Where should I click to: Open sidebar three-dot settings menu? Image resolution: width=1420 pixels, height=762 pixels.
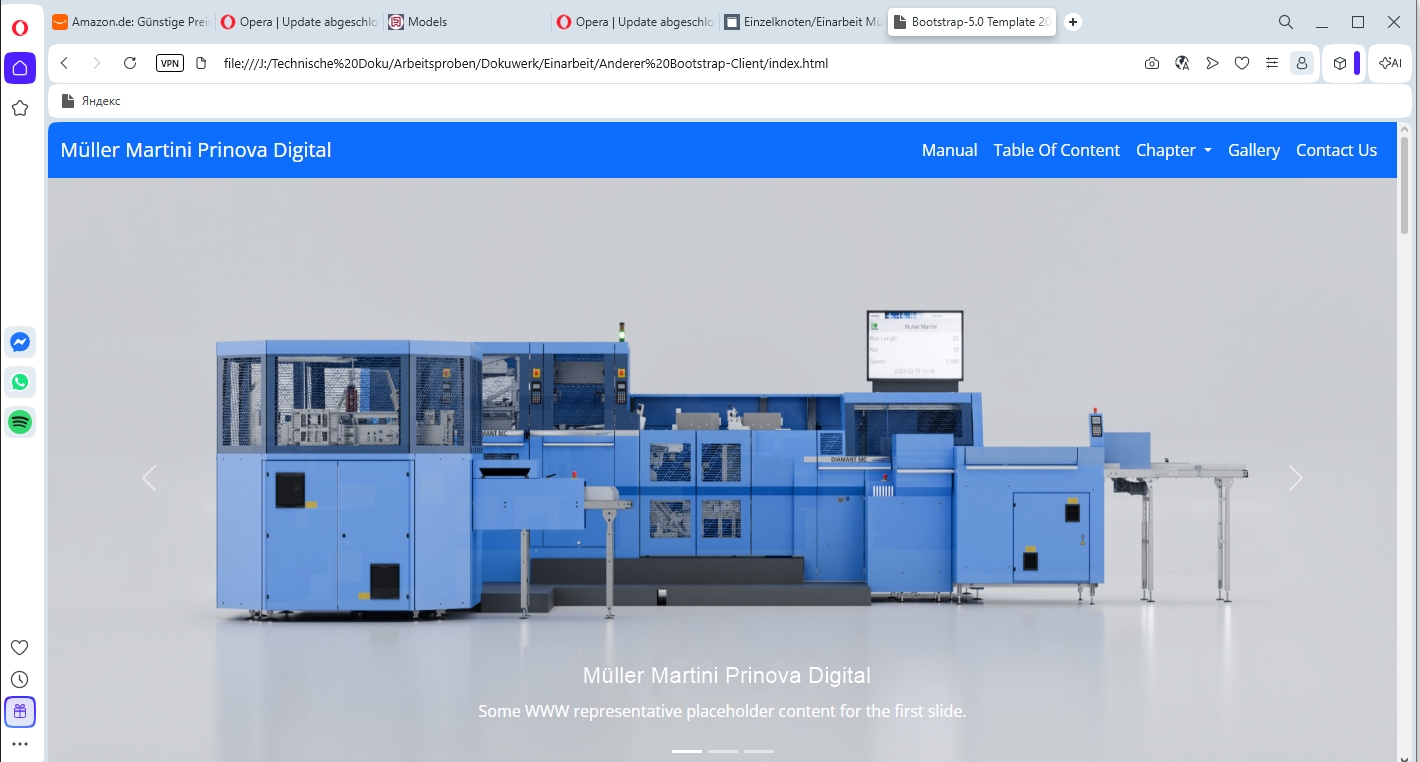(x=20, y=744)
